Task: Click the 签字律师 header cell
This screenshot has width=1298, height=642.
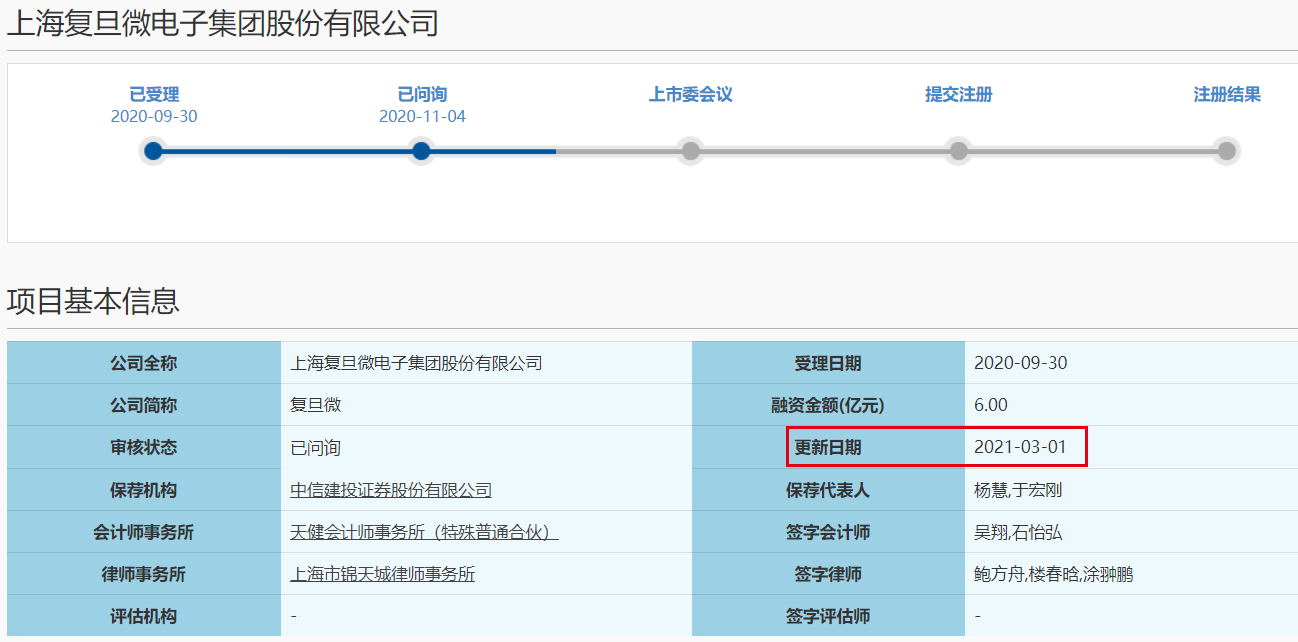Action: coord(828,573)
